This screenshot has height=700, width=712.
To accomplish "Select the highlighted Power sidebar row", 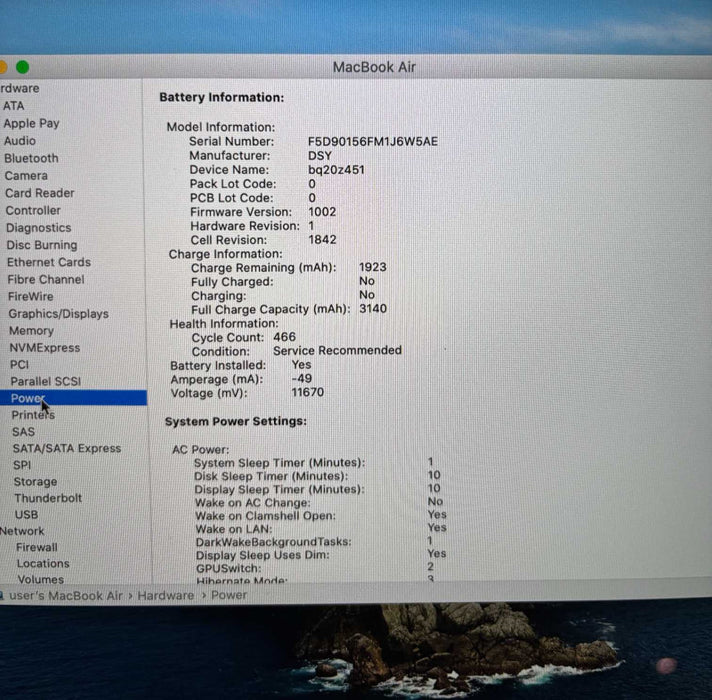I will point(73,398).
